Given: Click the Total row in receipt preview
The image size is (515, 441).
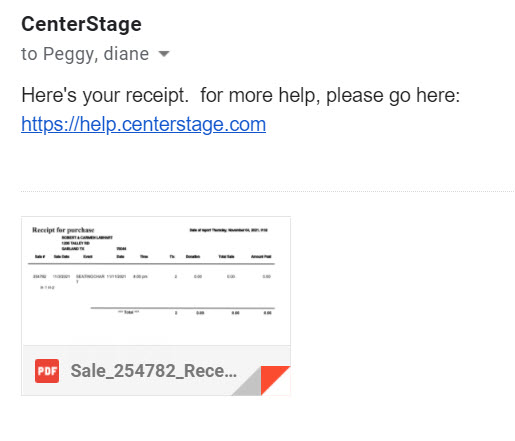Looking at the screenshot, I should 195,313.
